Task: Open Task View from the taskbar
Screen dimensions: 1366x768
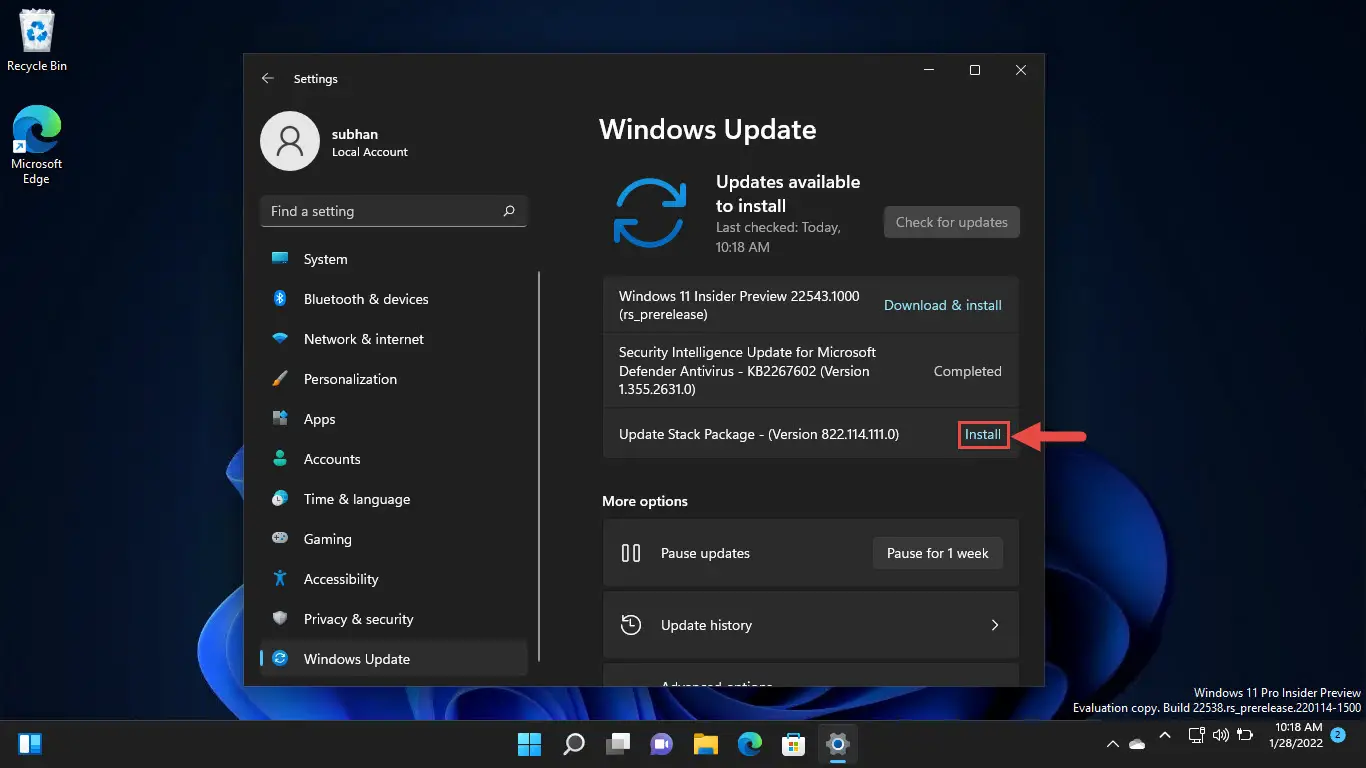Action: [618, 744]
